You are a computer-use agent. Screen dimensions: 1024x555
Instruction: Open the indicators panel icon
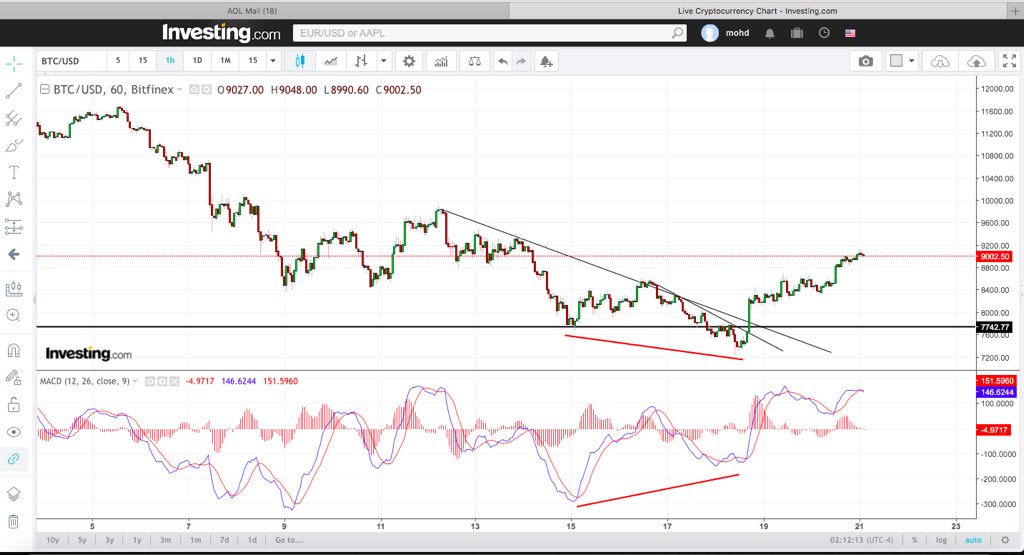point(441,61)
